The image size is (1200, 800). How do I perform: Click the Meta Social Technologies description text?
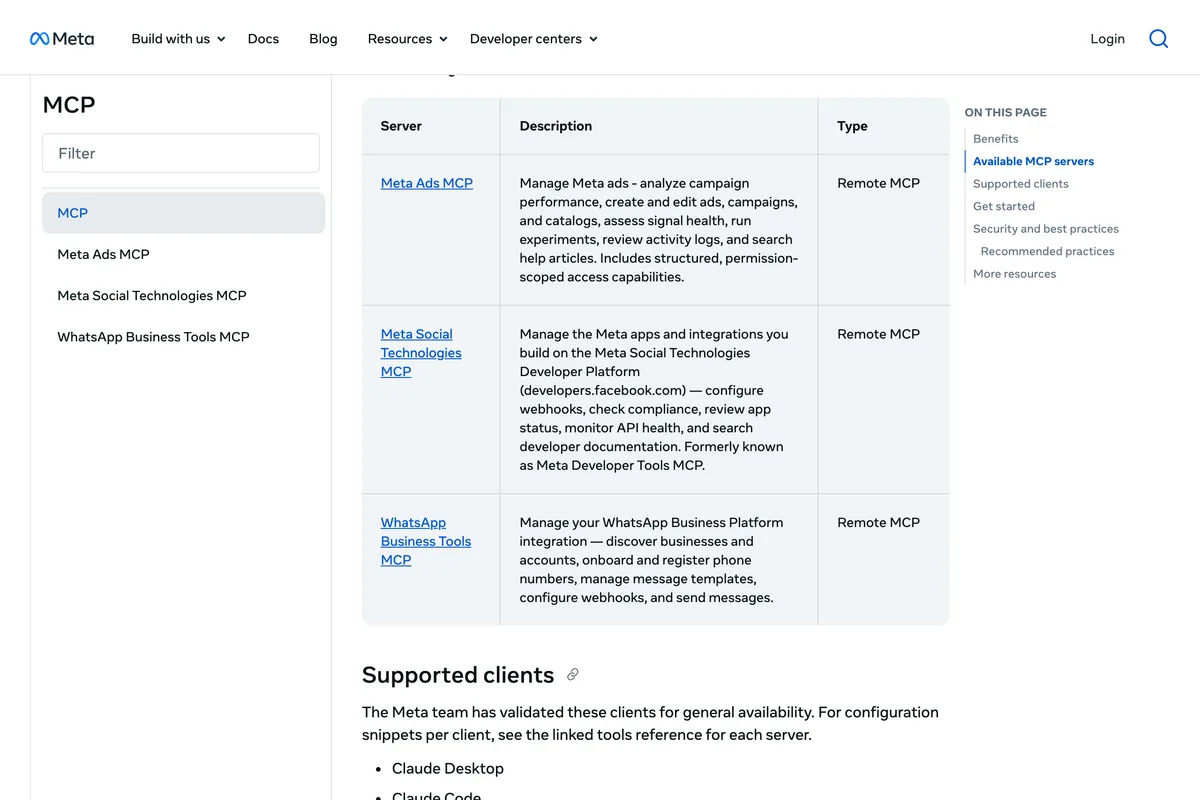point(656,400)
